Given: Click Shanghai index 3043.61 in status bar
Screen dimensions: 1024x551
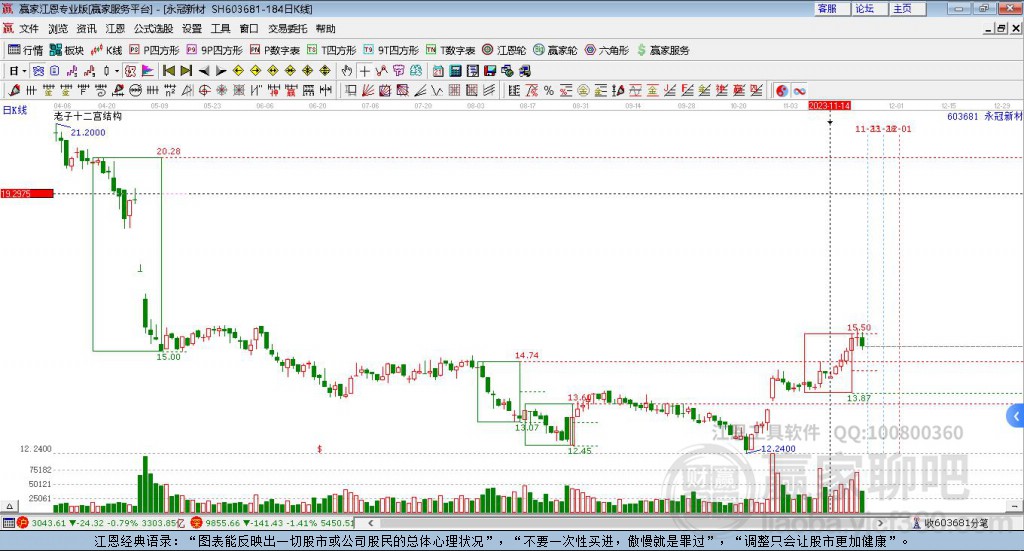Looking at the screenshot, I should 48,523.
